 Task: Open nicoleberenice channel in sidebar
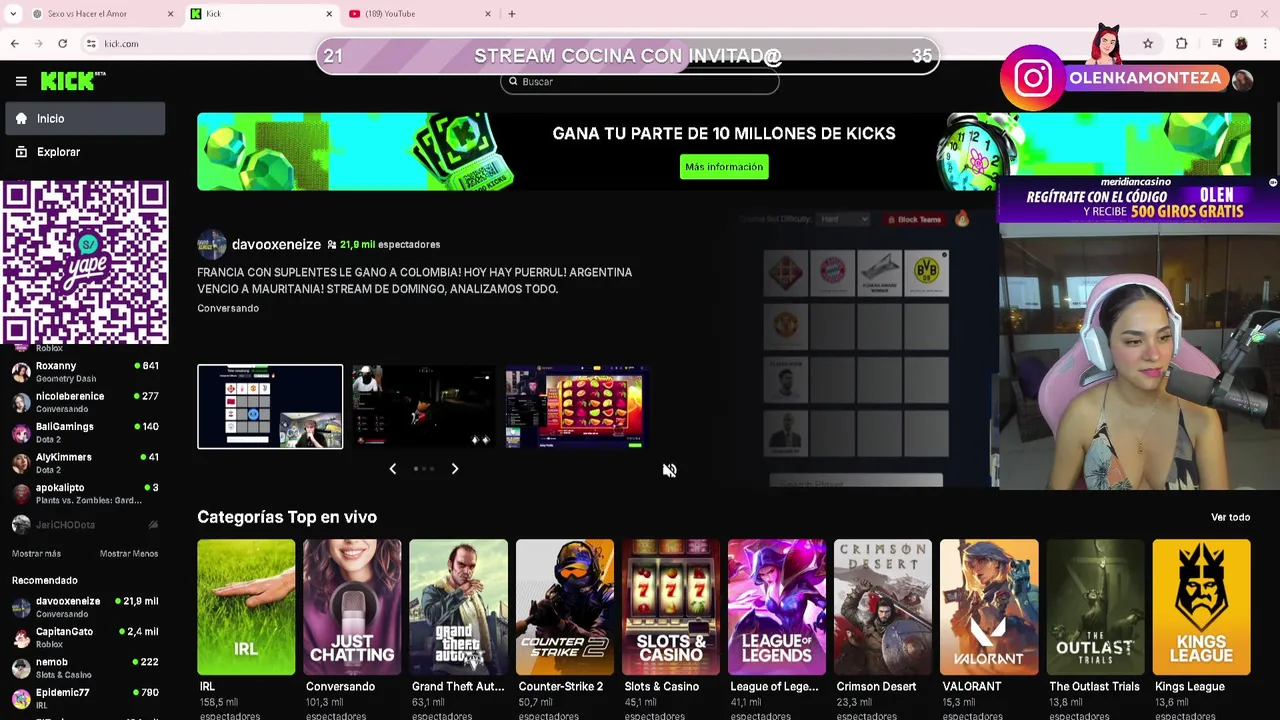coord(85,402)
